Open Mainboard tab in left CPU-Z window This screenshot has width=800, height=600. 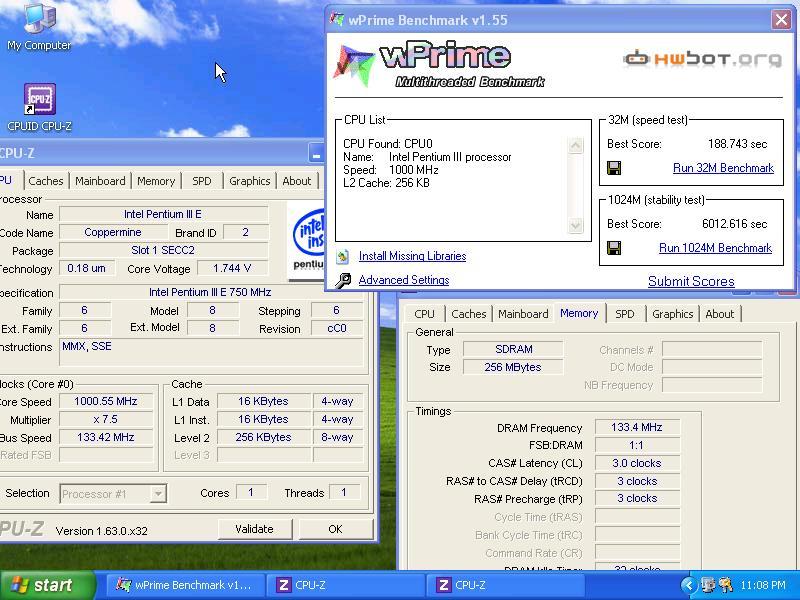click(100, 181)
